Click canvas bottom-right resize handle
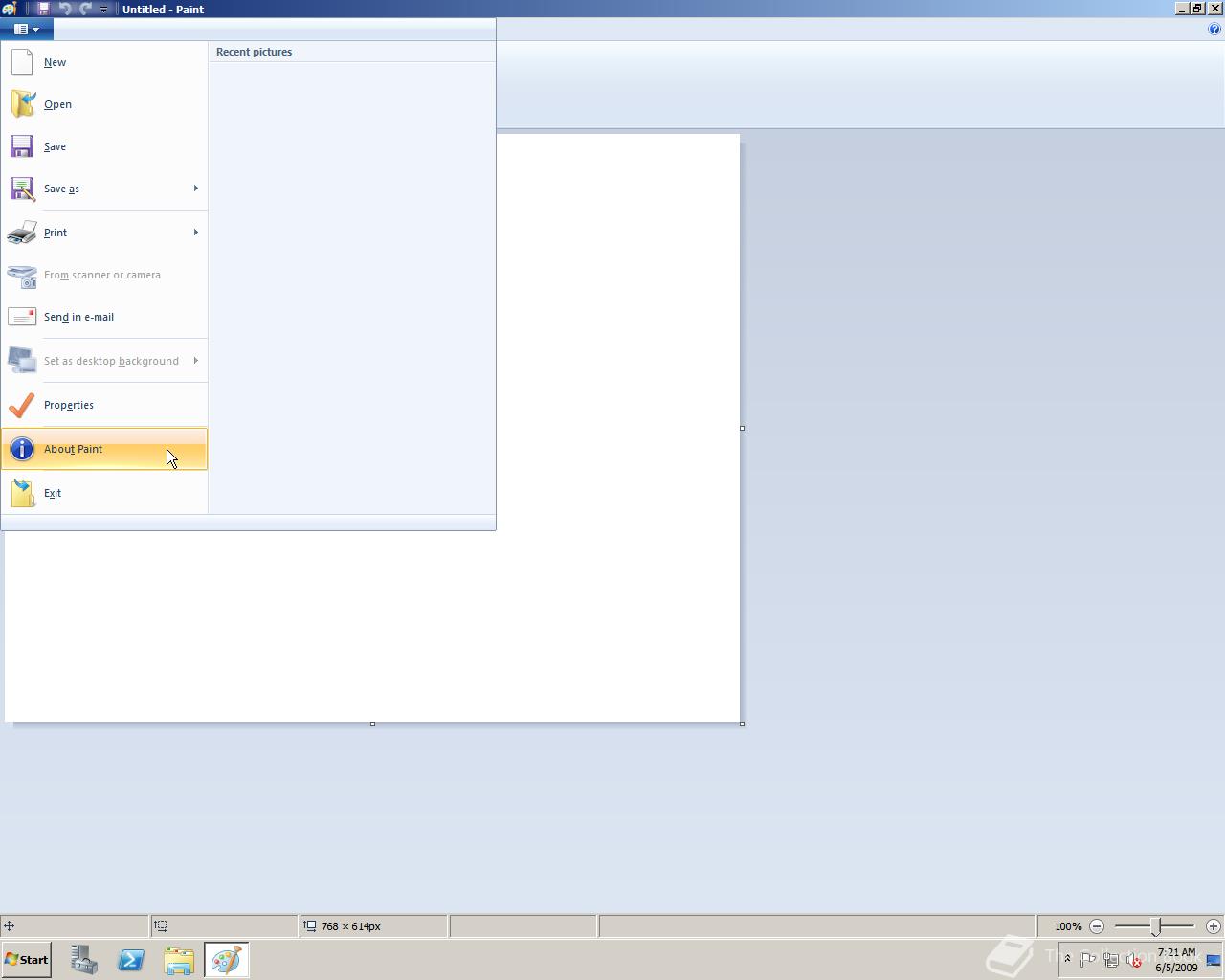Image resolution: width=1225 pixels, height=980 pixels. [x=743, y=724]
